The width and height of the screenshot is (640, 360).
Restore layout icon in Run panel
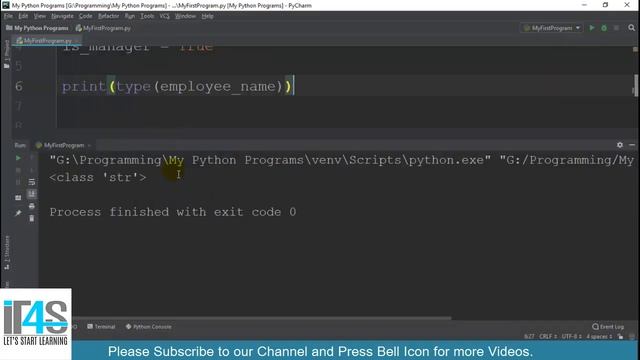tap(18, 198)
